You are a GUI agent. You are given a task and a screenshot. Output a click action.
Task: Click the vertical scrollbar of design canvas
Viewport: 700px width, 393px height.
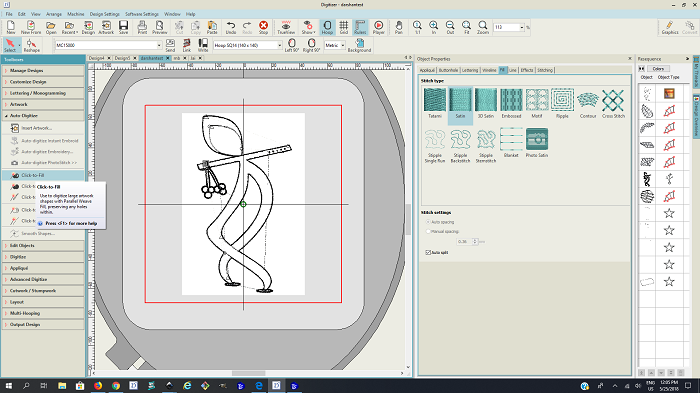point(408,219)
